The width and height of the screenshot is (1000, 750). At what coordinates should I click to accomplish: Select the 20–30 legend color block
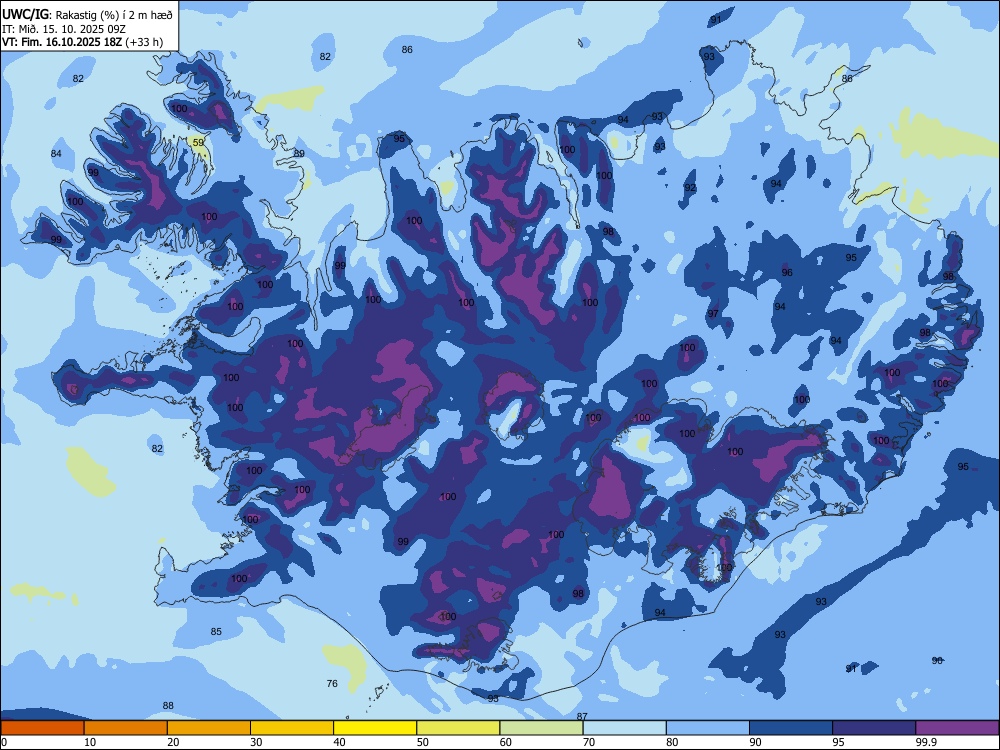tap(209, 728)
